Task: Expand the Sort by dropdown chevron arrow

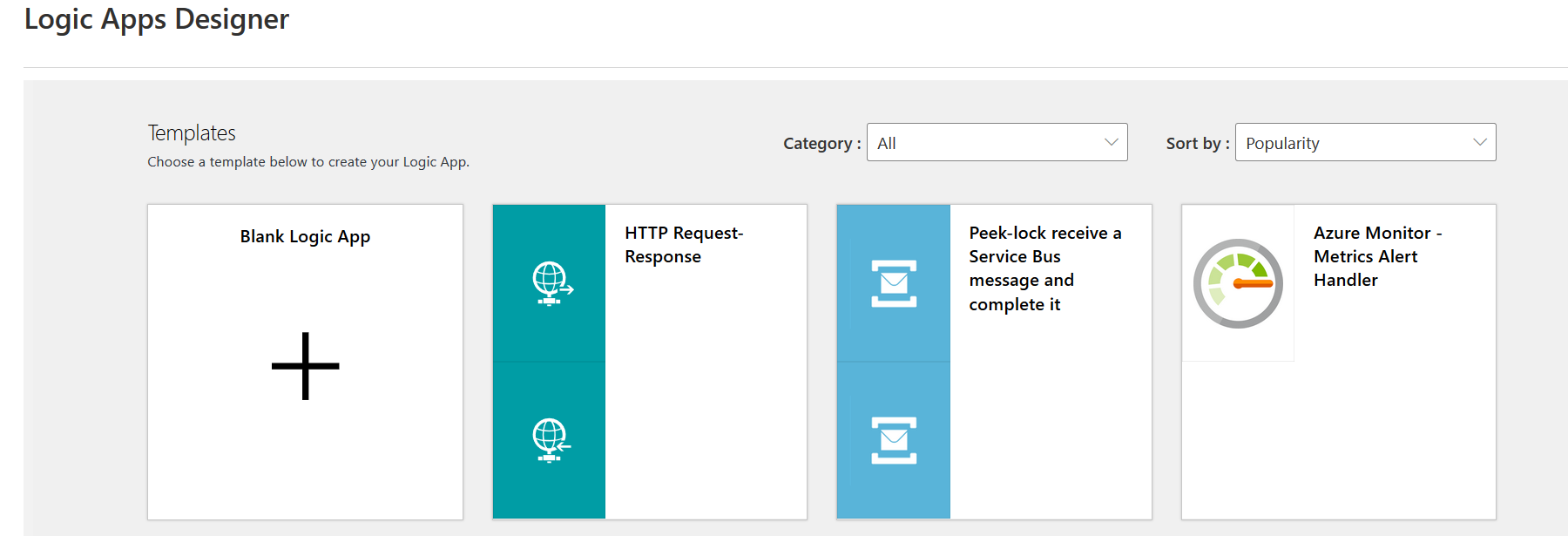Action: coord(1479,143)
